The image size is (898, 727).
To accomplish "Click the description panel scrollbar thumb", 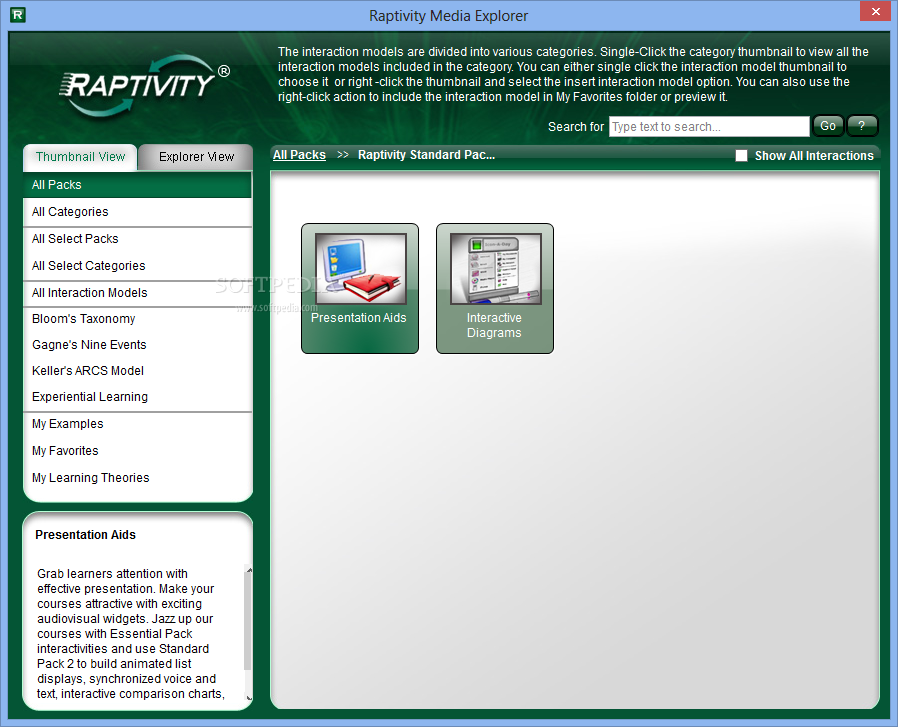I will coord(247,621).
